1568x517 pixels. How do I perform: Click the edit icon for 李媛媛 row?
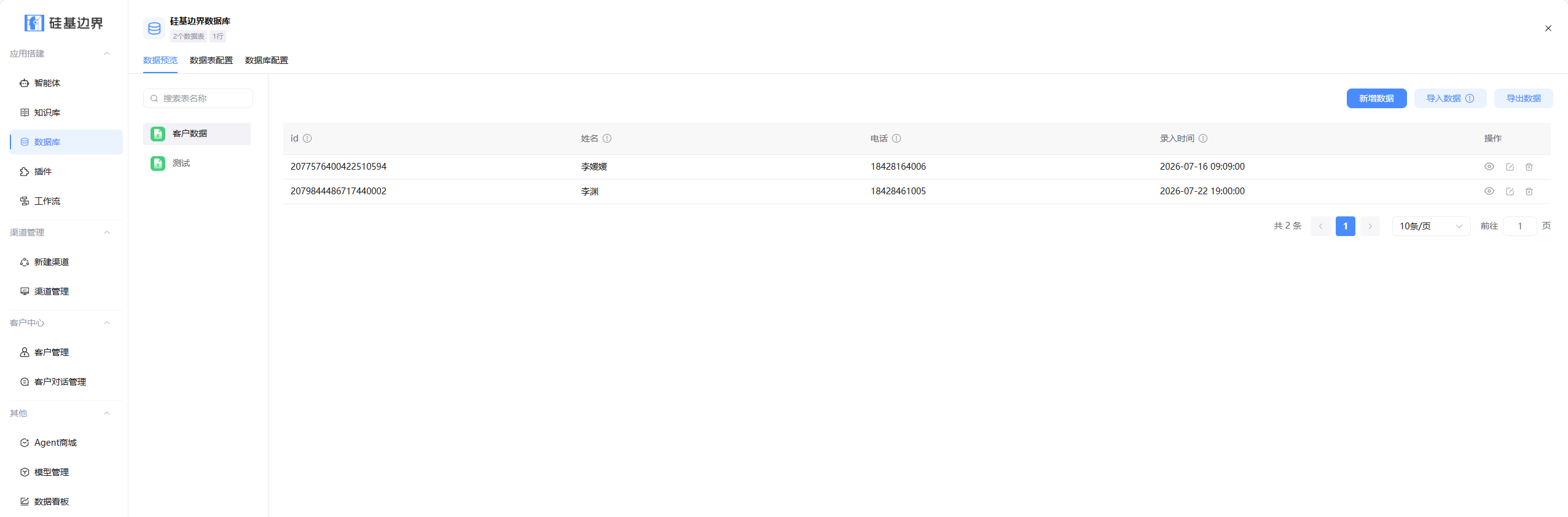coord(1510,167)
